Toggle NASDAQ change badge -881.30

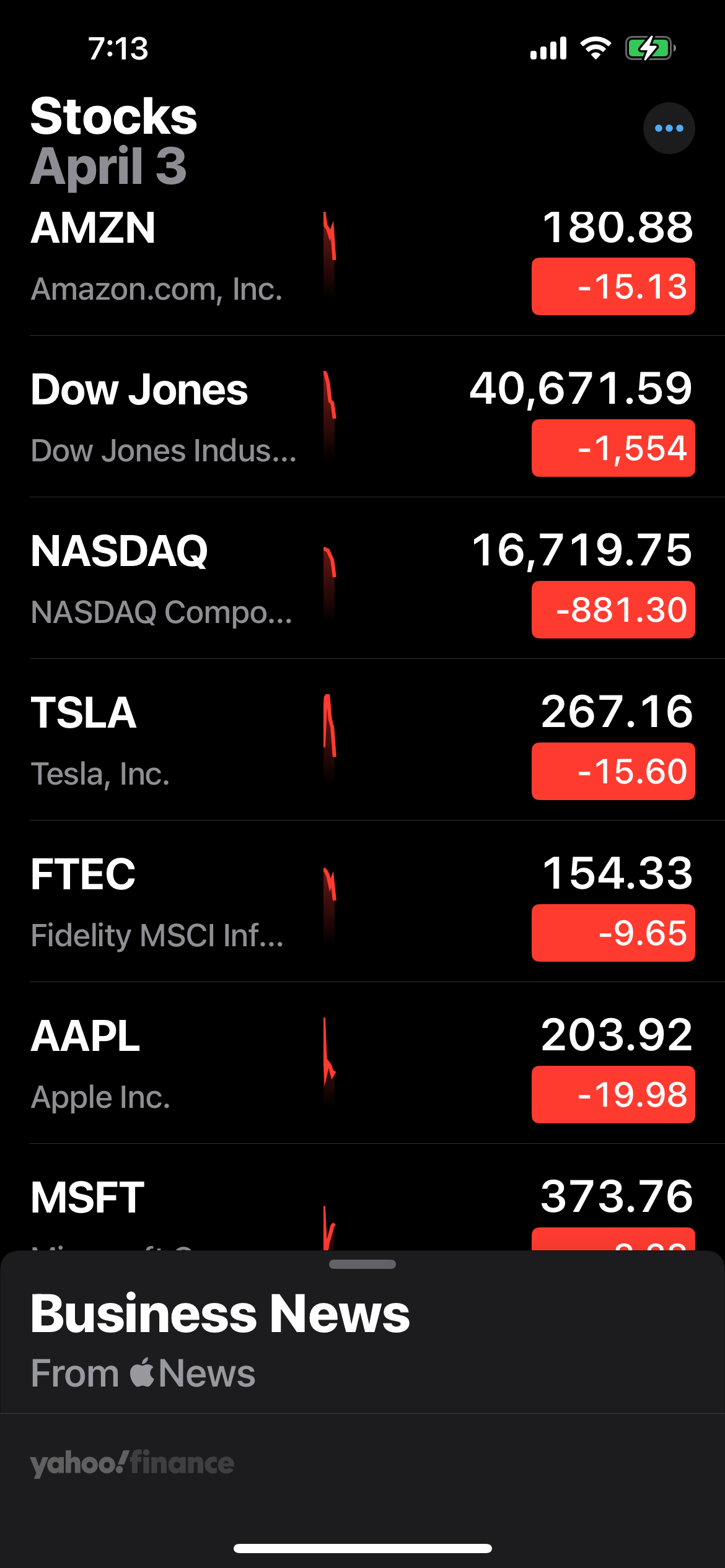pyautogui.click(x=613, y=610)
